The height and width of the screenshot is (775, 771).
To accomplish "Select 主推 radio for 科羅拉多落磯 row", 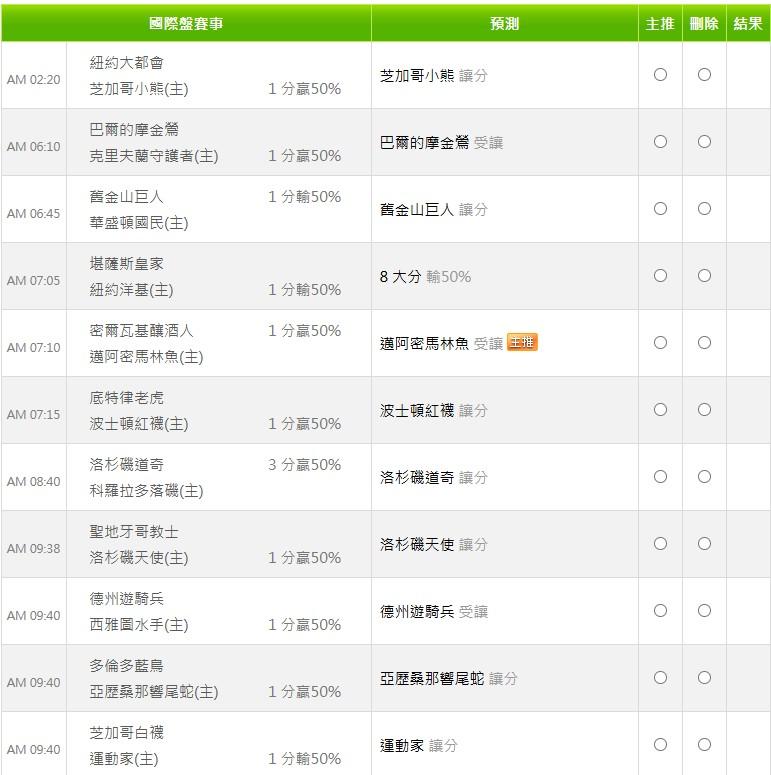I will point(660,476).
